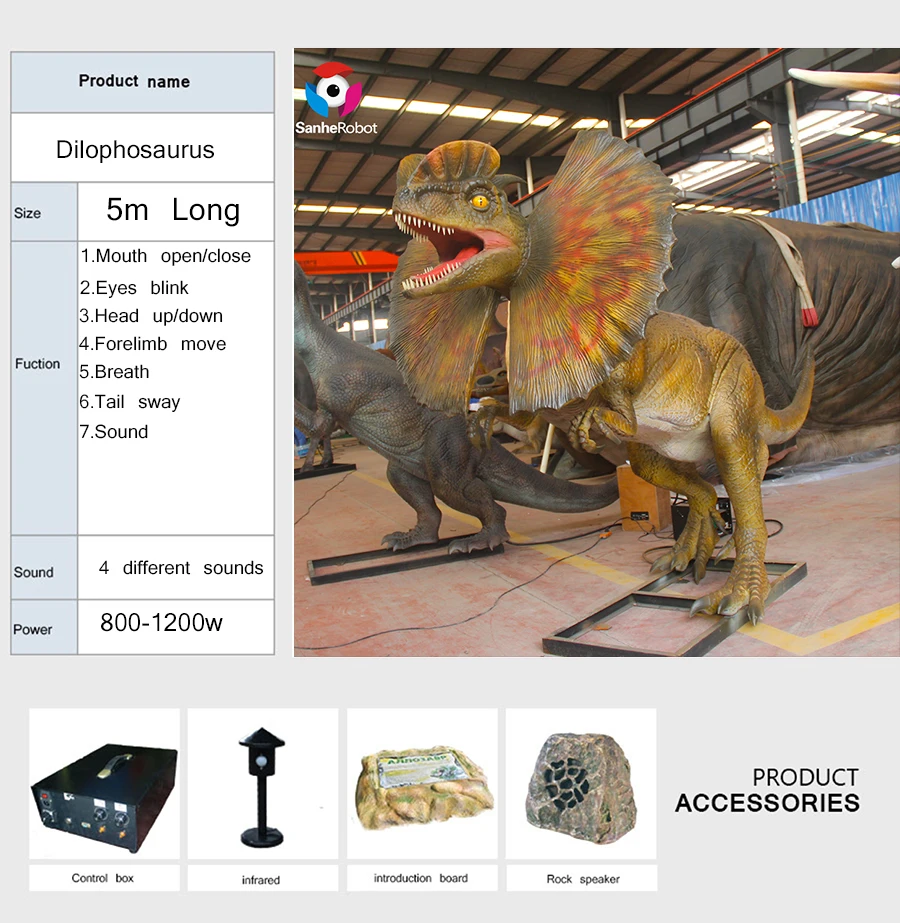
Task: Click '4 different sounds' value
Action: [x=181, y=568]
